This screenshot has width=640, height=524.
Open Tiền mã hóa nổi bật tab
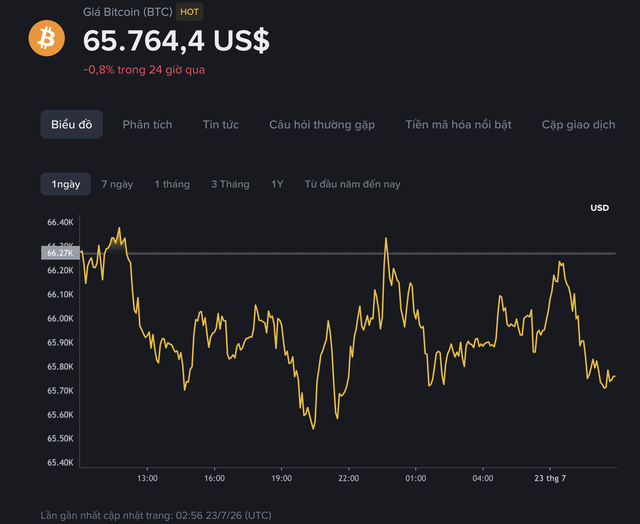coord(458,124)
